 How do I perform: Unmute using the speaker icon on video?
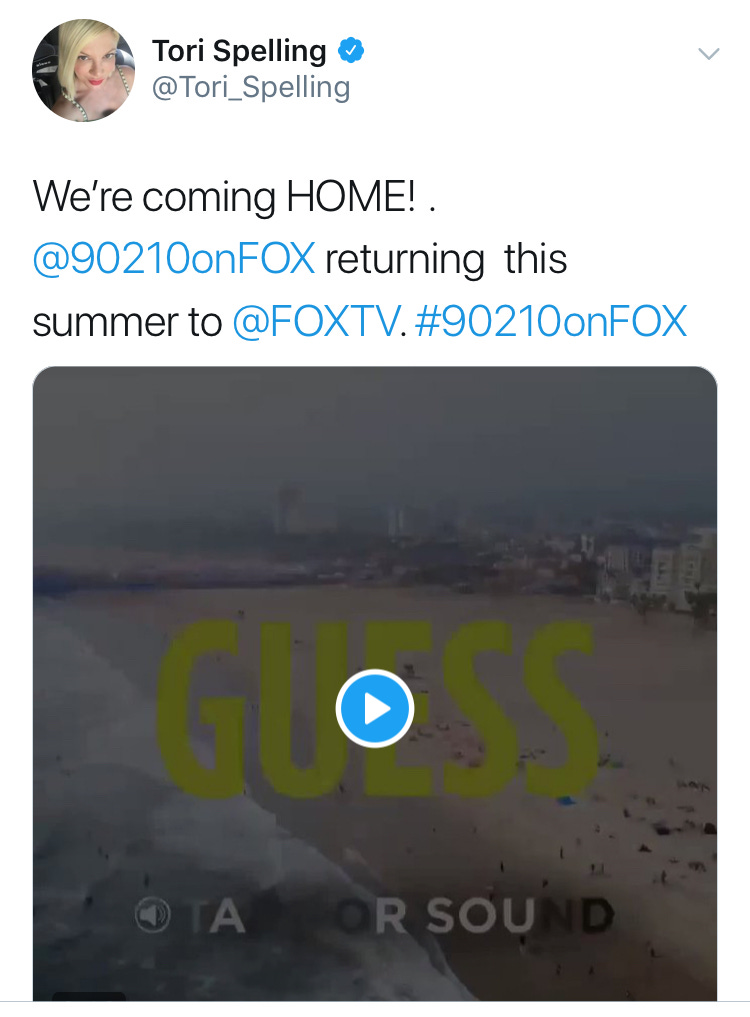(152, 915)
